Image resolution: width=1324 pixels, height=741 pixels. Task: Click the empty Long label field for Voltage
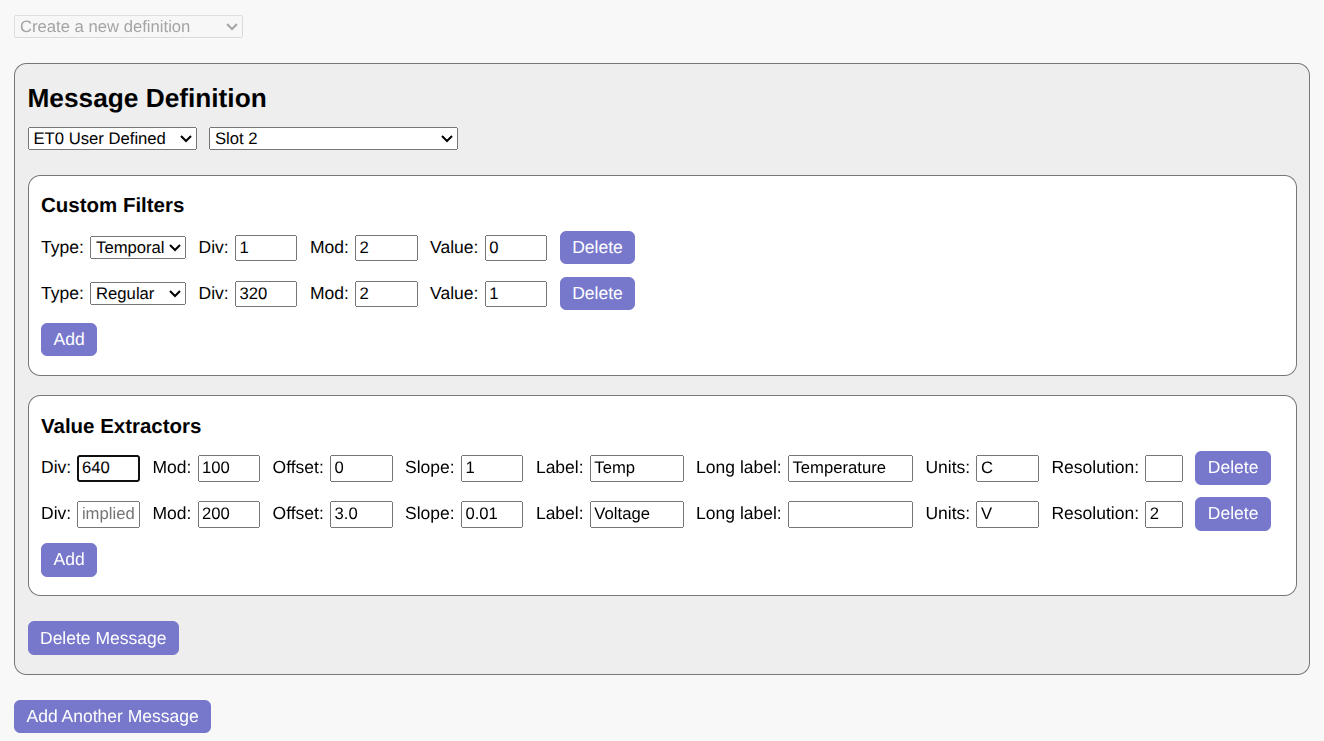coord(850,514)
